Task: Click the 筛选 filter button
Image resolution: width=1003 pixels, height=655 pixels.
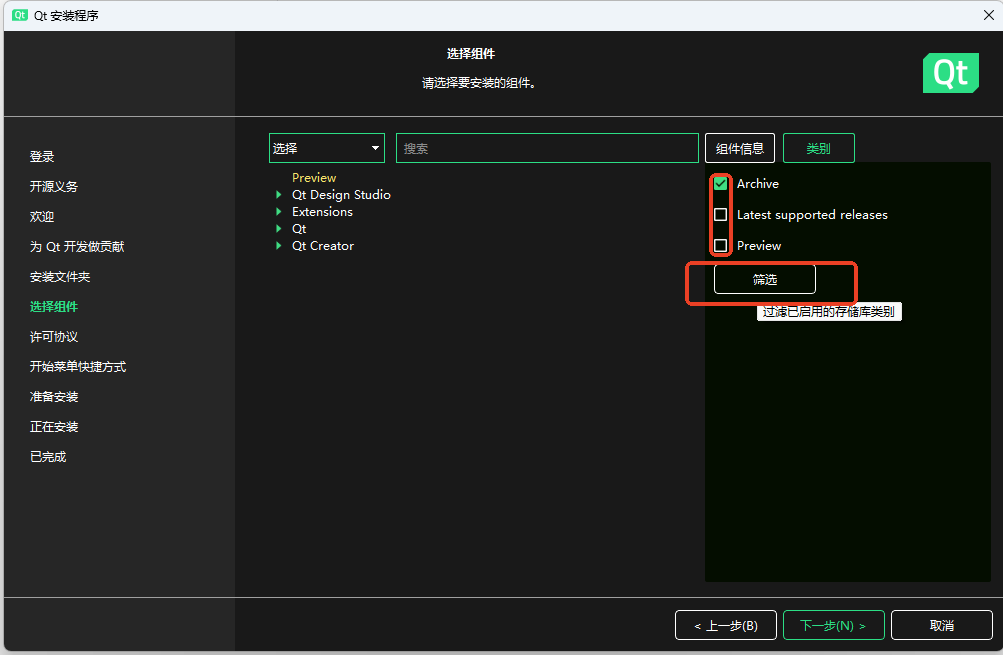Action: tap(764, 280)
